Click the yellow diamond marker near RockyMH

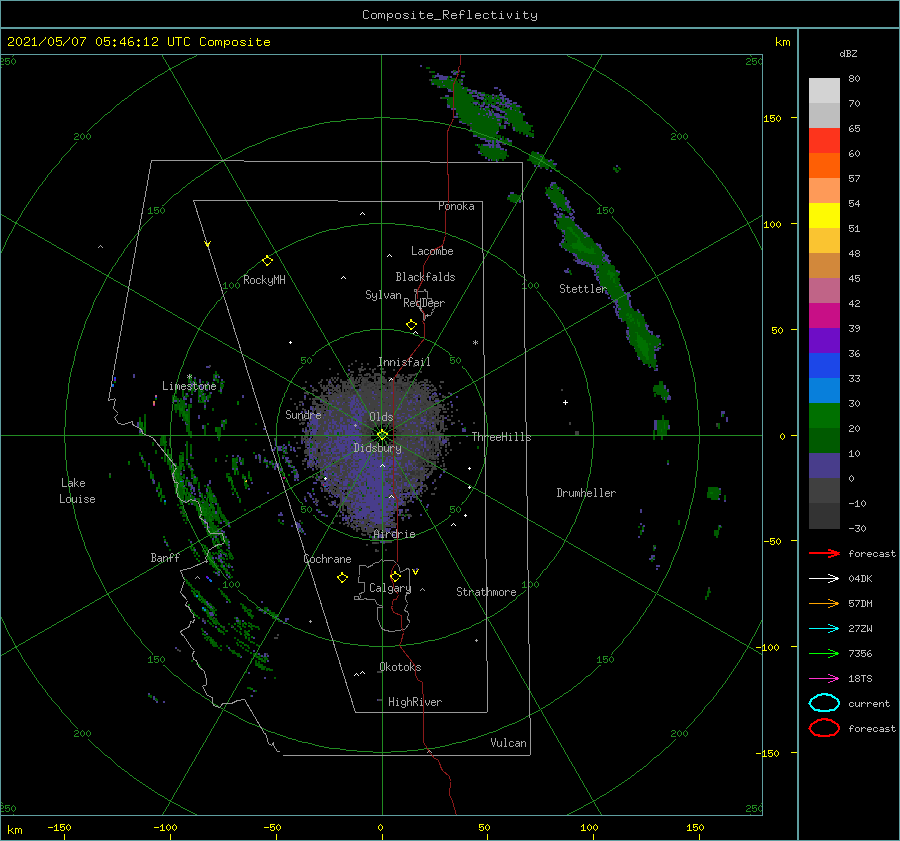(267, 261)
